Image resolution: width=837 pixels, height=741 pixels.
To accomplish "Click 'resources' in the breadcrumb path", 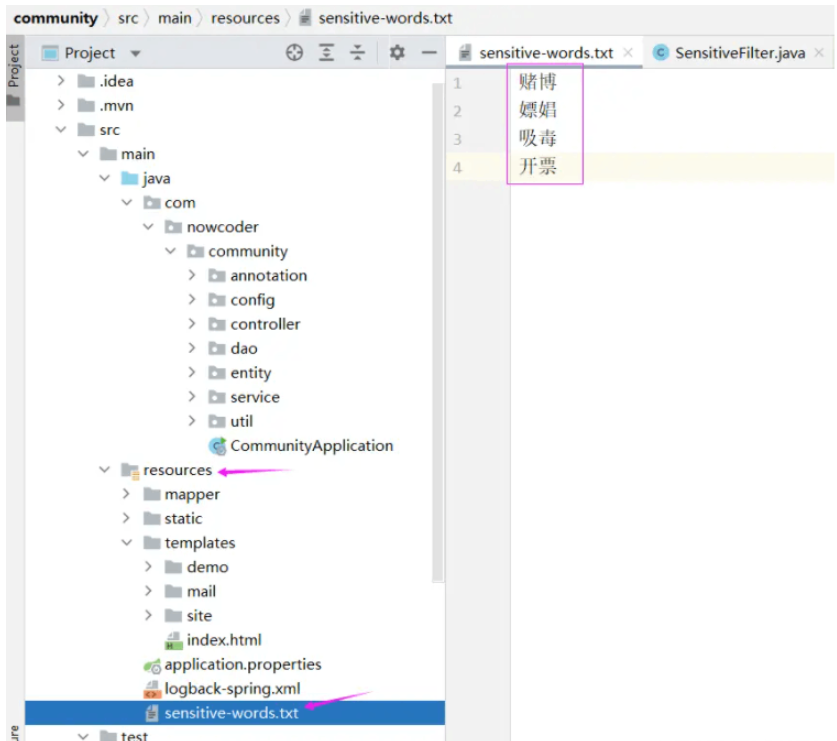I will [245, 18].
